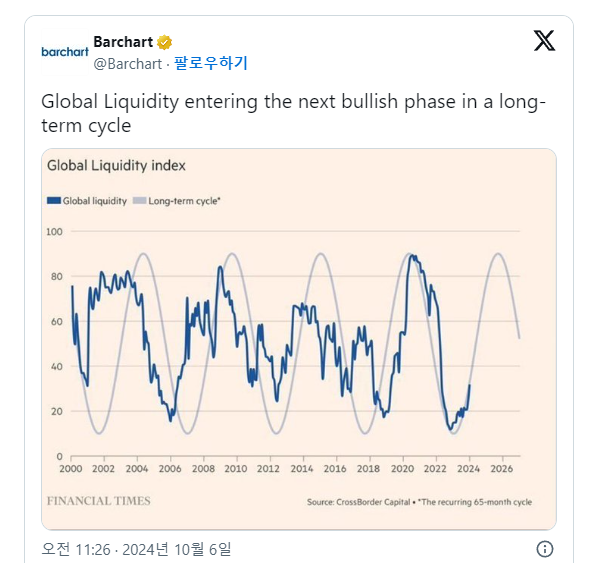Image resolution: width=603 pixels, height=563 pixels.
Task: Click the X logo icon
Action: 544,41
